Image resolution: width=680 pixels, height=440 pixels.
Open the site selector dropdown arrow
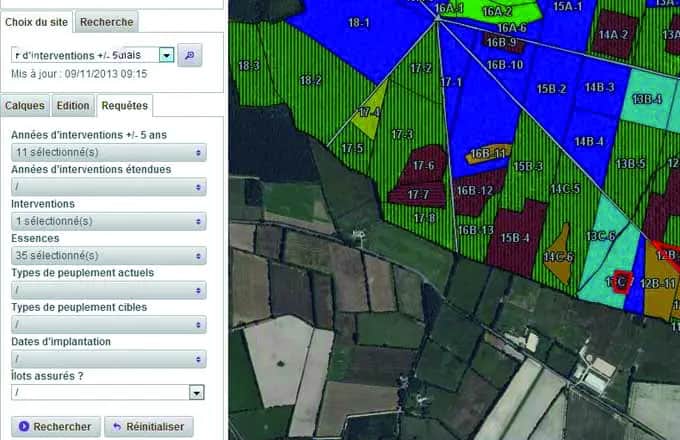point(167,55)
